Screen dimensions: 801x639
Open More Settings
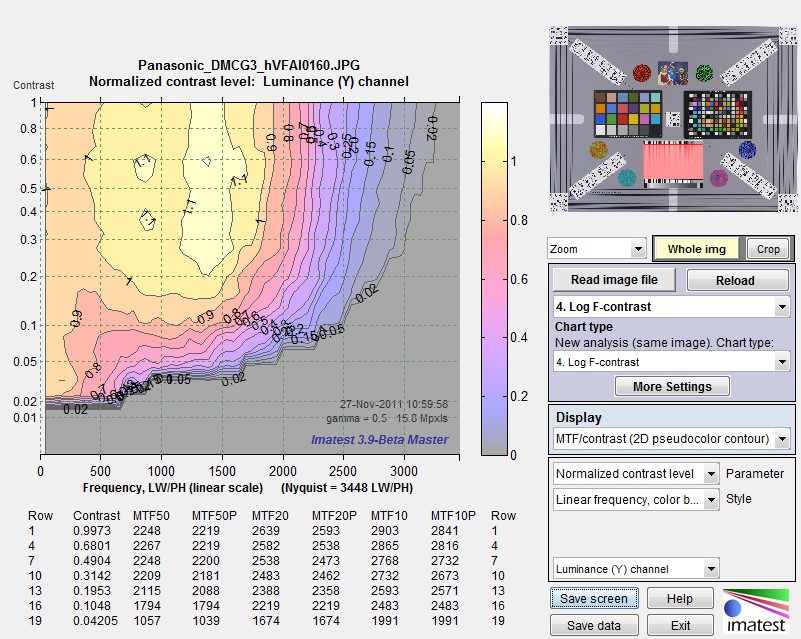pos(672,387)
